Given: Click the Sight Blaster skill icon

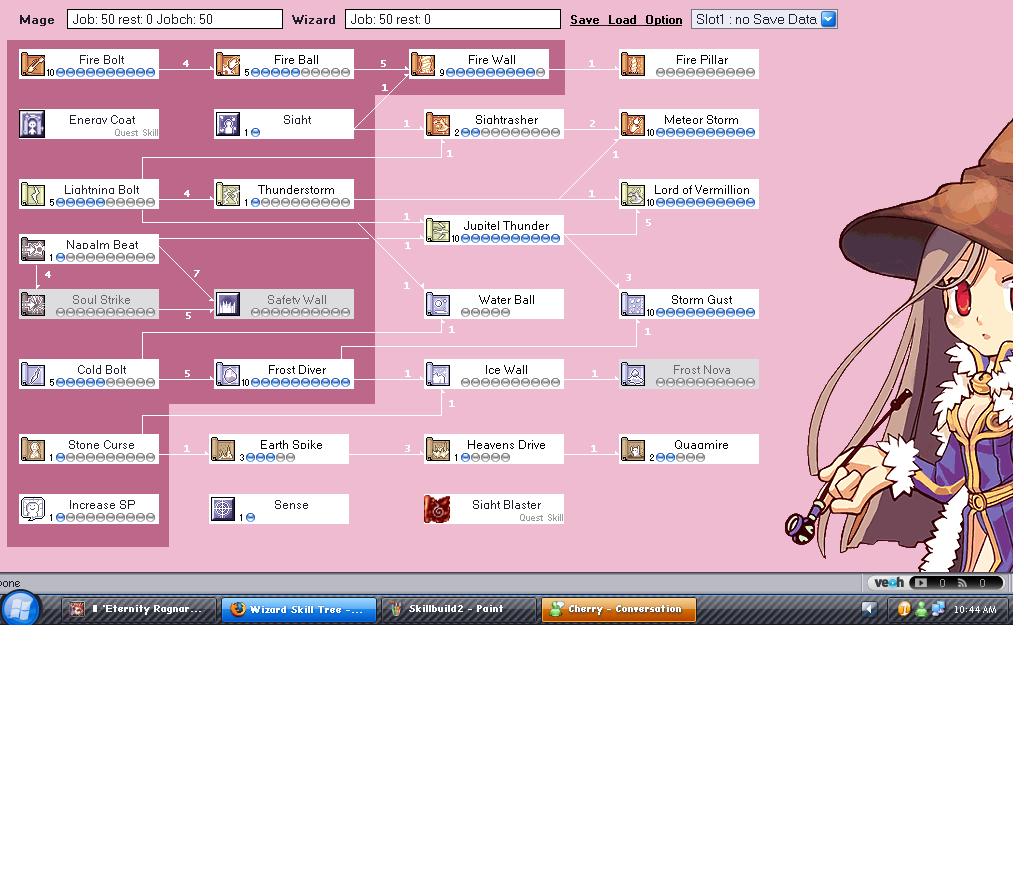Looking at the screenshot, I should [438, 509].
